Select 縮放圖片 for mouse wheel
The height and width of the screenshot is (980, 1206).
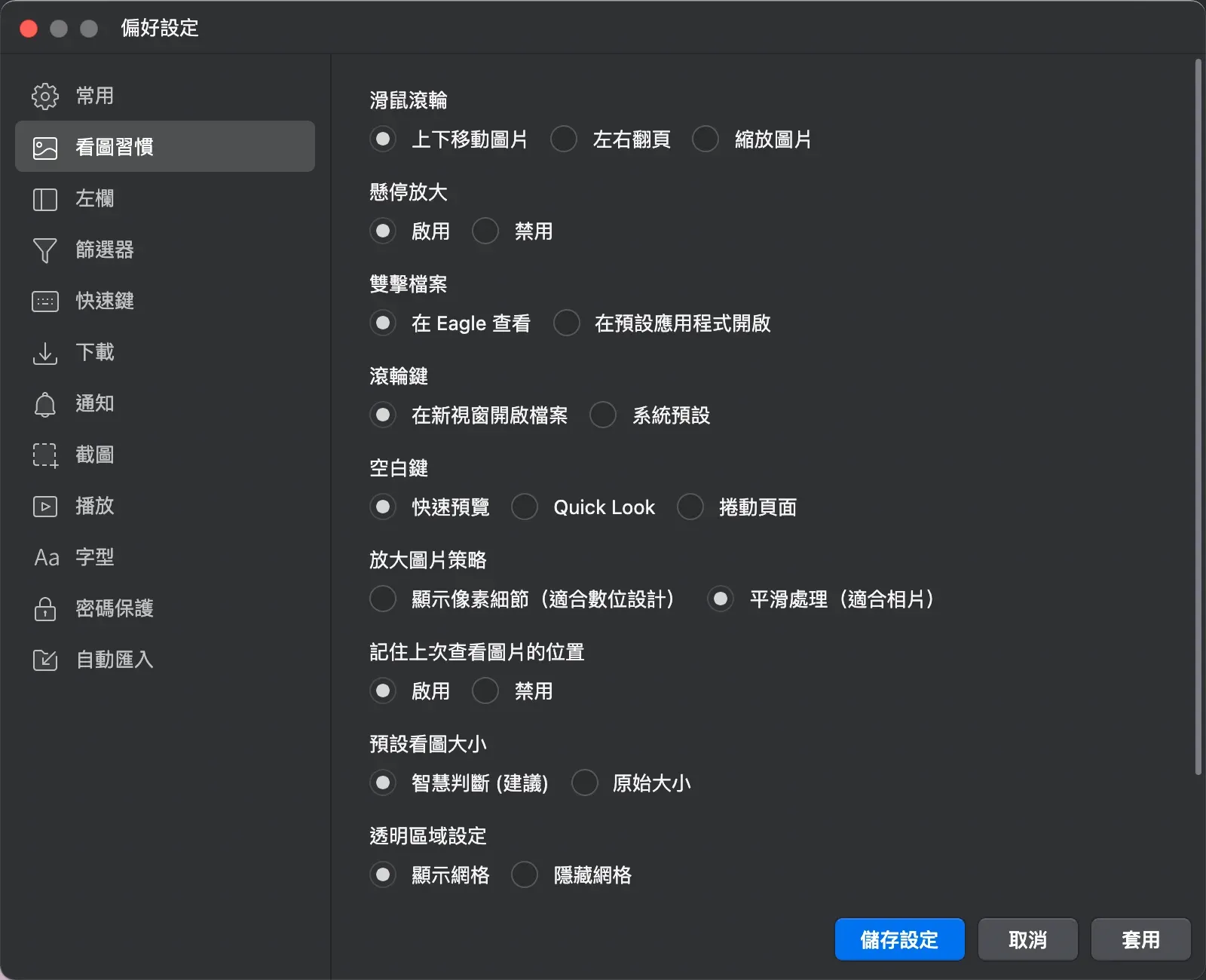tap(706, 139)
